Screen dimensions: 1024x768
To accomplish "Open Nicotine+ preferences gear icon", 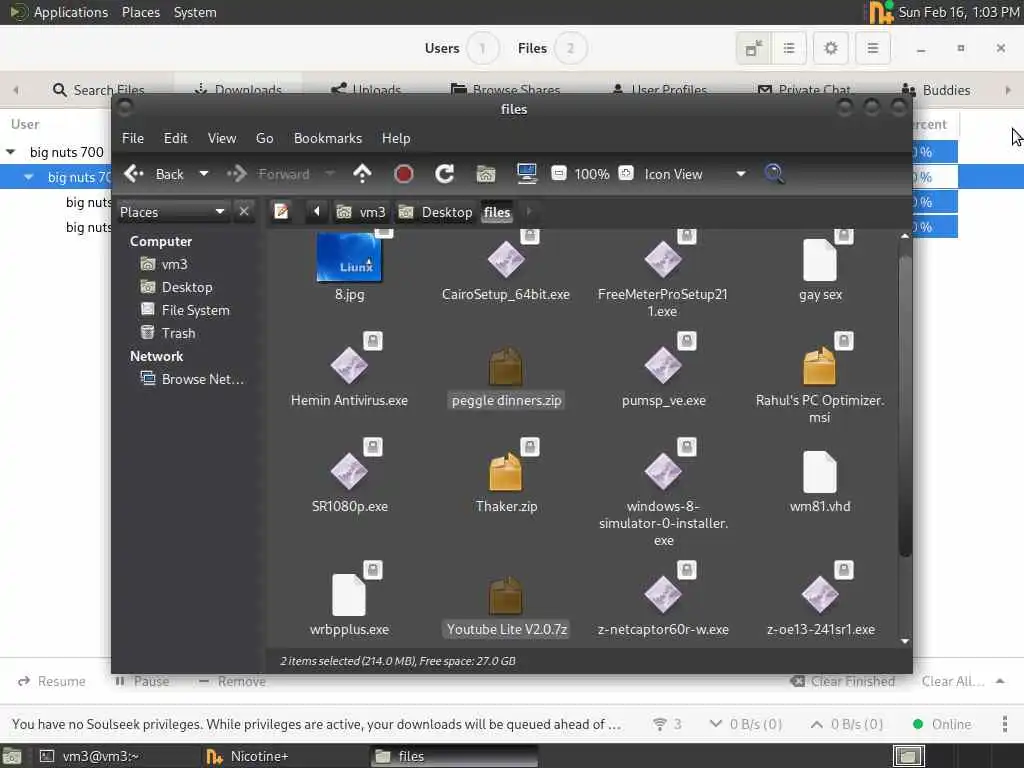I will [x=830, y=48].
